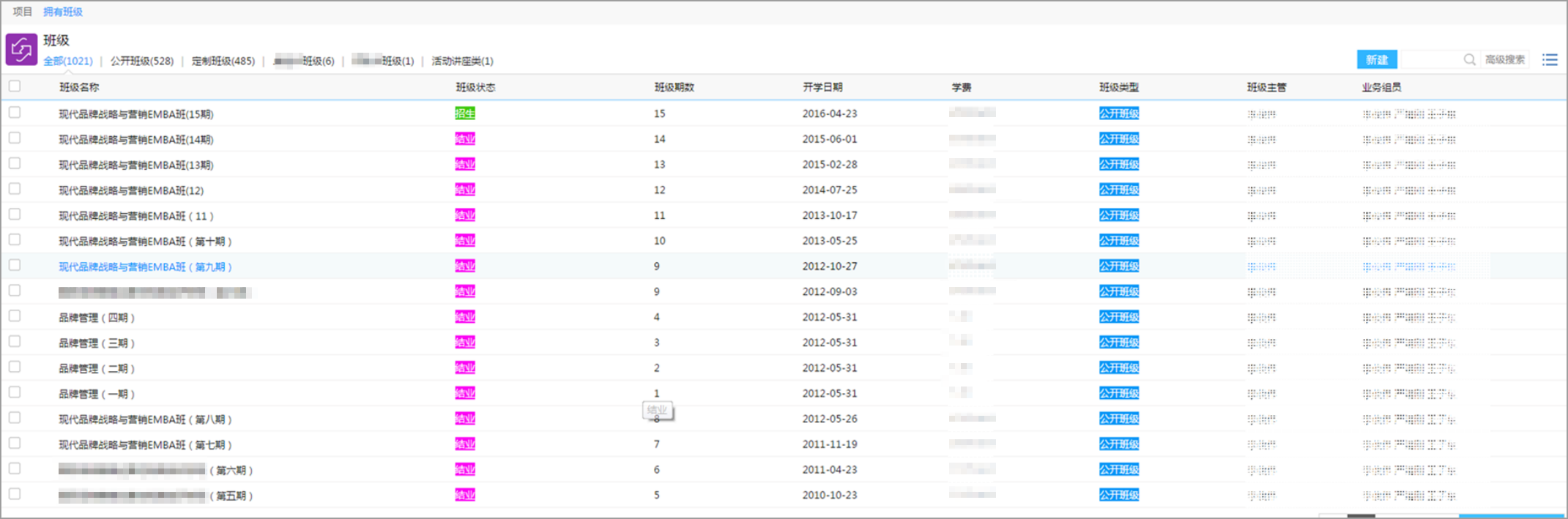Select the 全部(1021) tab
This screenshot has width=1568, height=519.
[x=68, y=61]
